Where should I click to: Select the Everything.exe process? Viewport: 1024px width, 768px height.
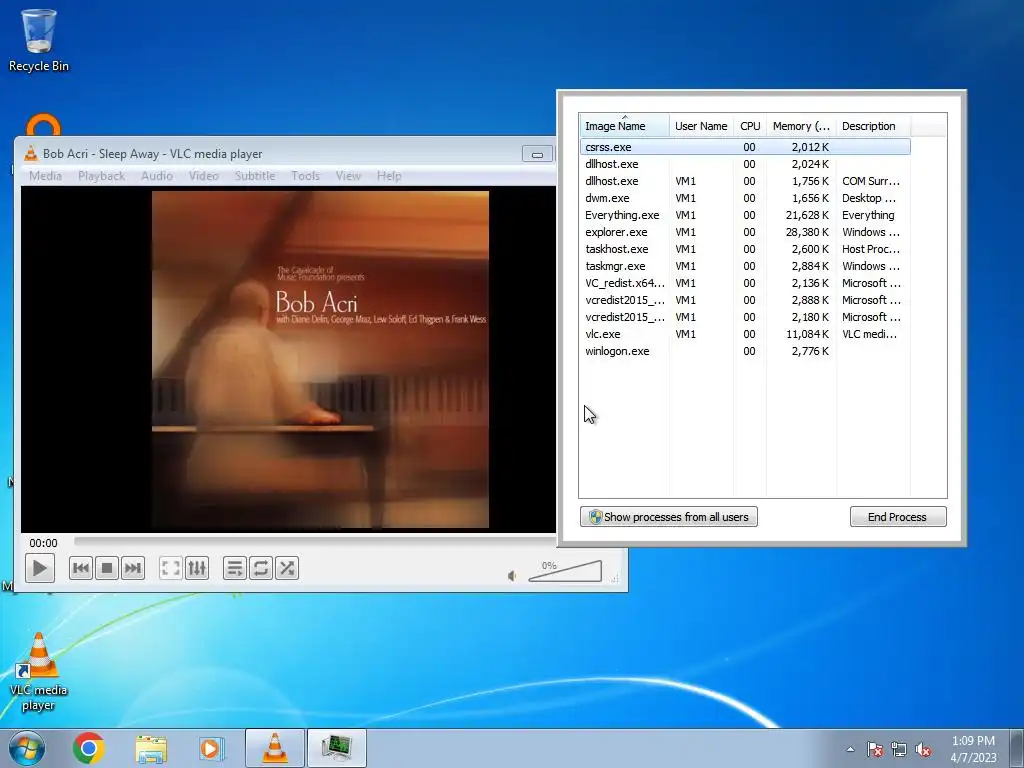745,215
